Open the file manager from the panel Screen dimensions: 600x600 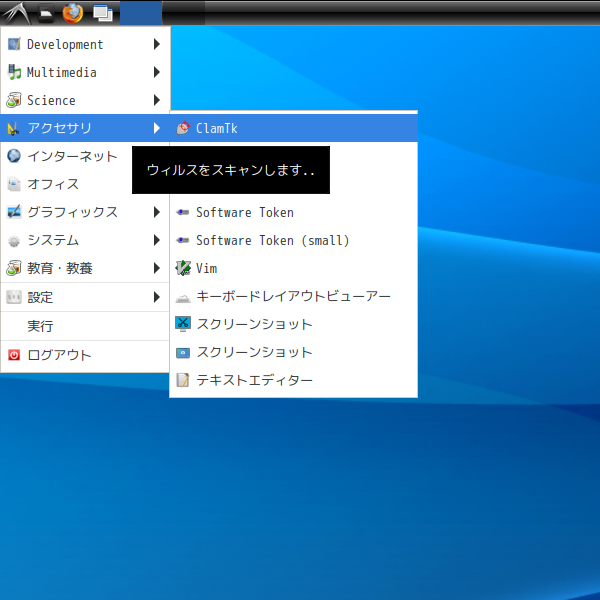click(x=46, y=13)
